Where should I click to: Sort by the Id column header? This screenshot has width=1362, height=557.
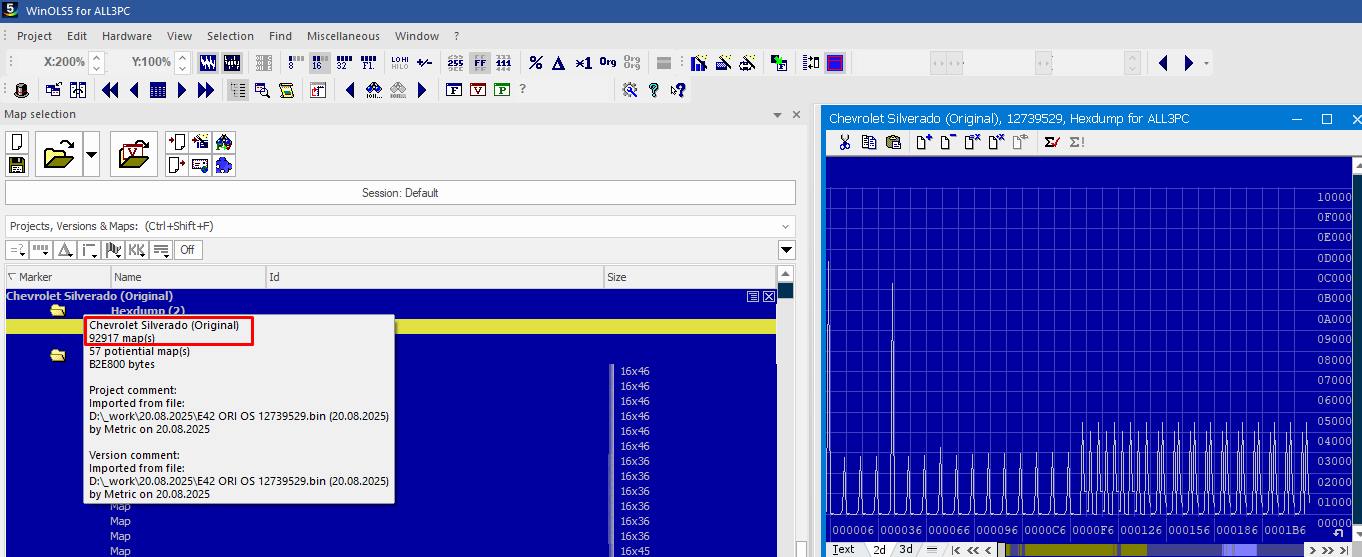point(435,277)
